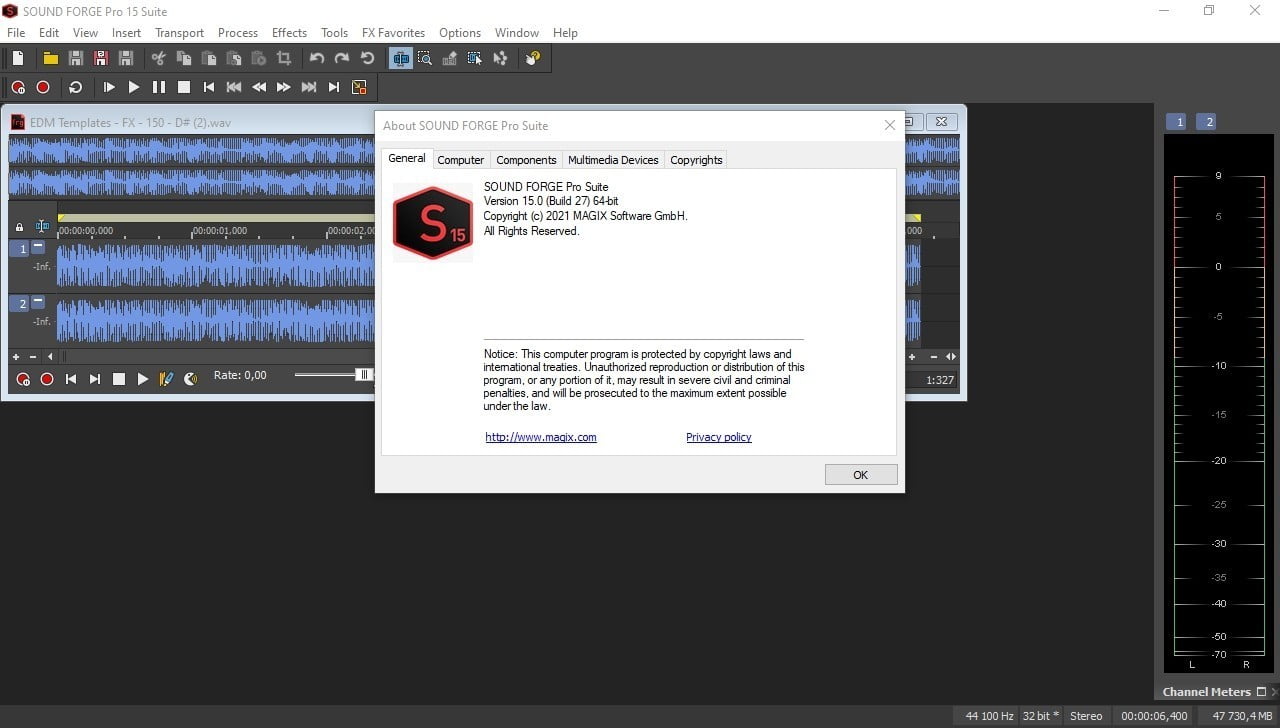Click the Crop/Trim icon in the toolbar
This screenshot has height=728, width=1280.
coord(284,59)
